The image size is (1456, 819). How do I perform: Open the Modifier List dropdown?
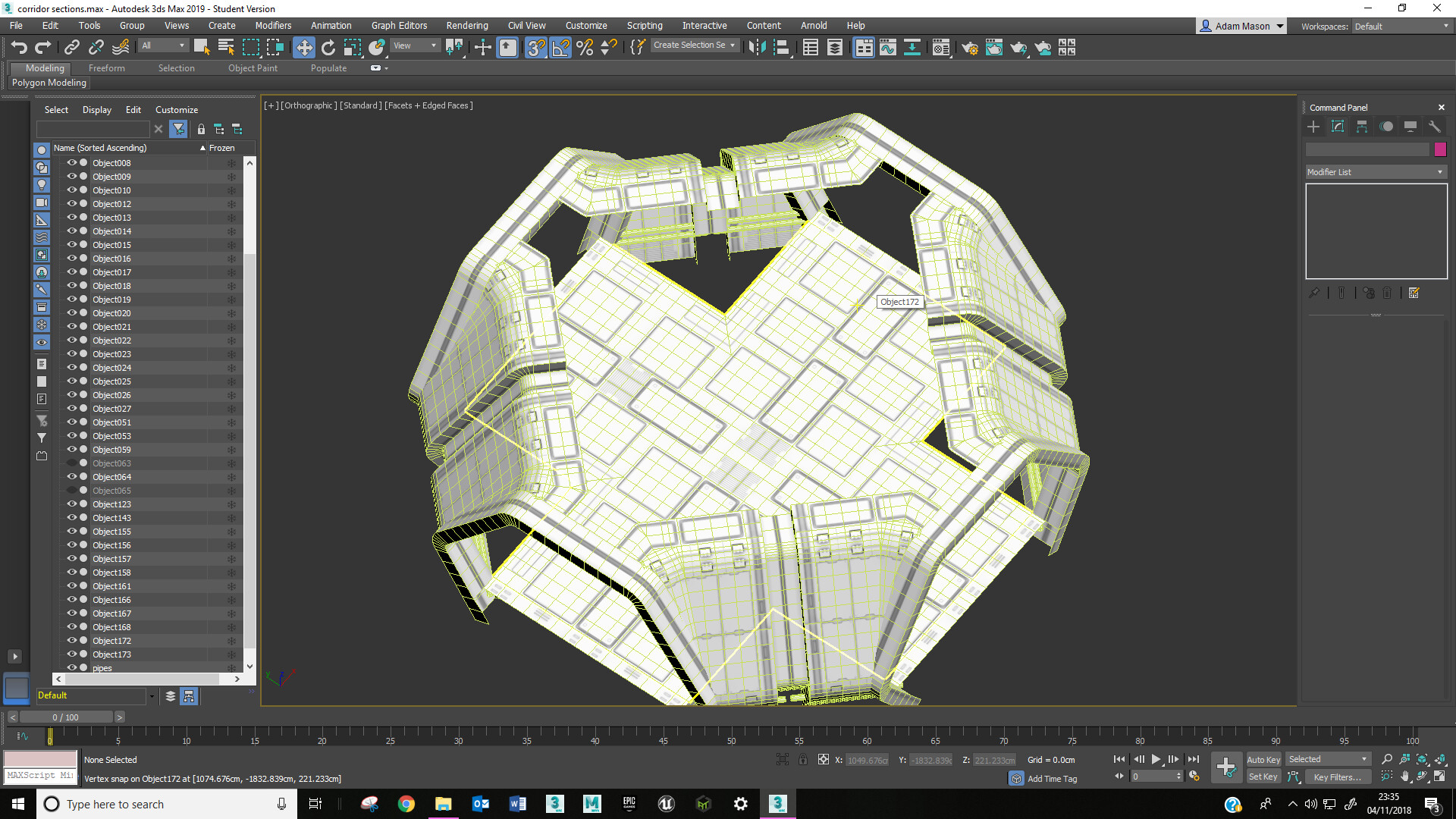pos(1376,172)
